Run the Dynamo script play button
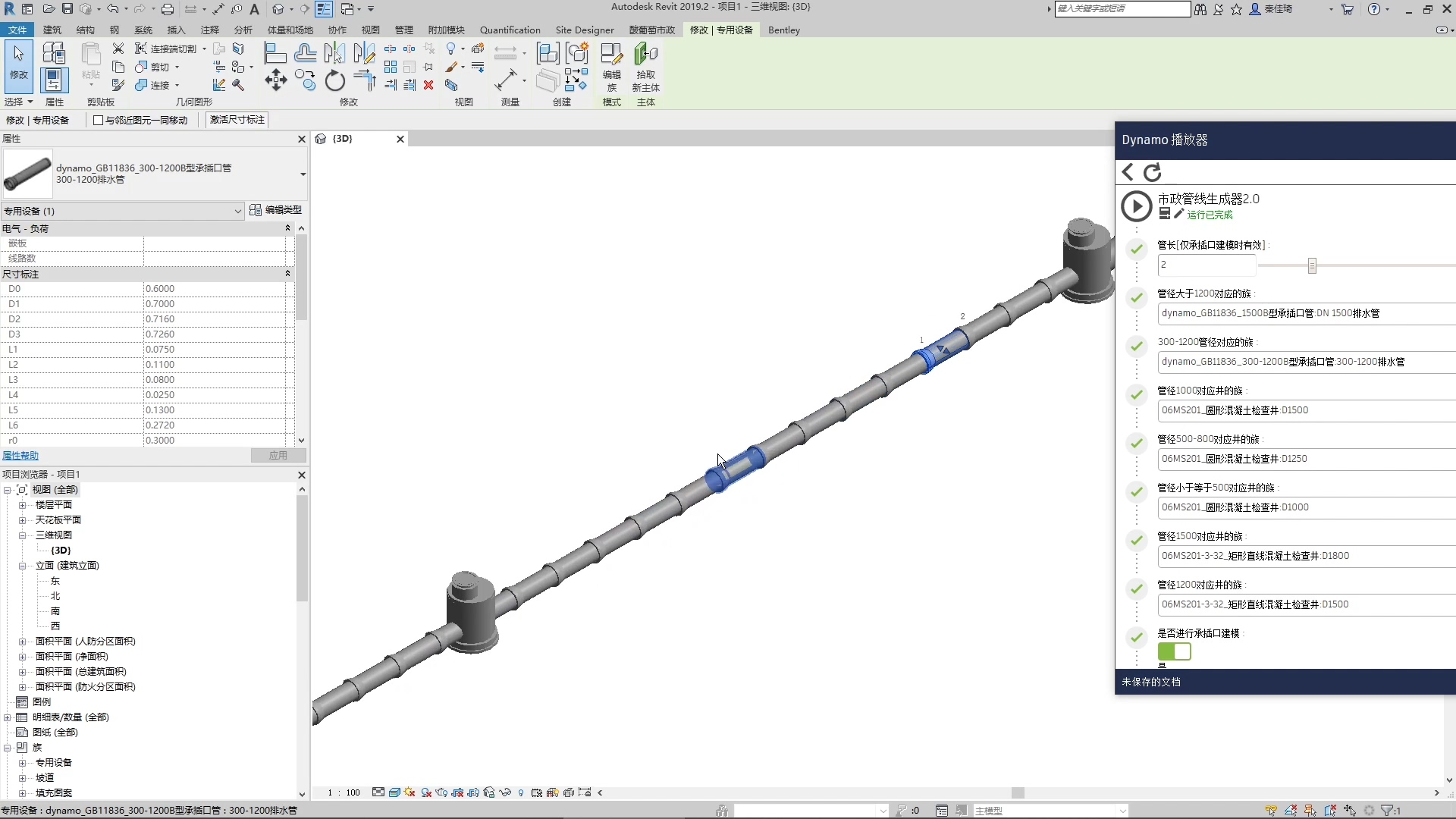This screenshot has height=819, width=1456. [x=1136, y=206]
